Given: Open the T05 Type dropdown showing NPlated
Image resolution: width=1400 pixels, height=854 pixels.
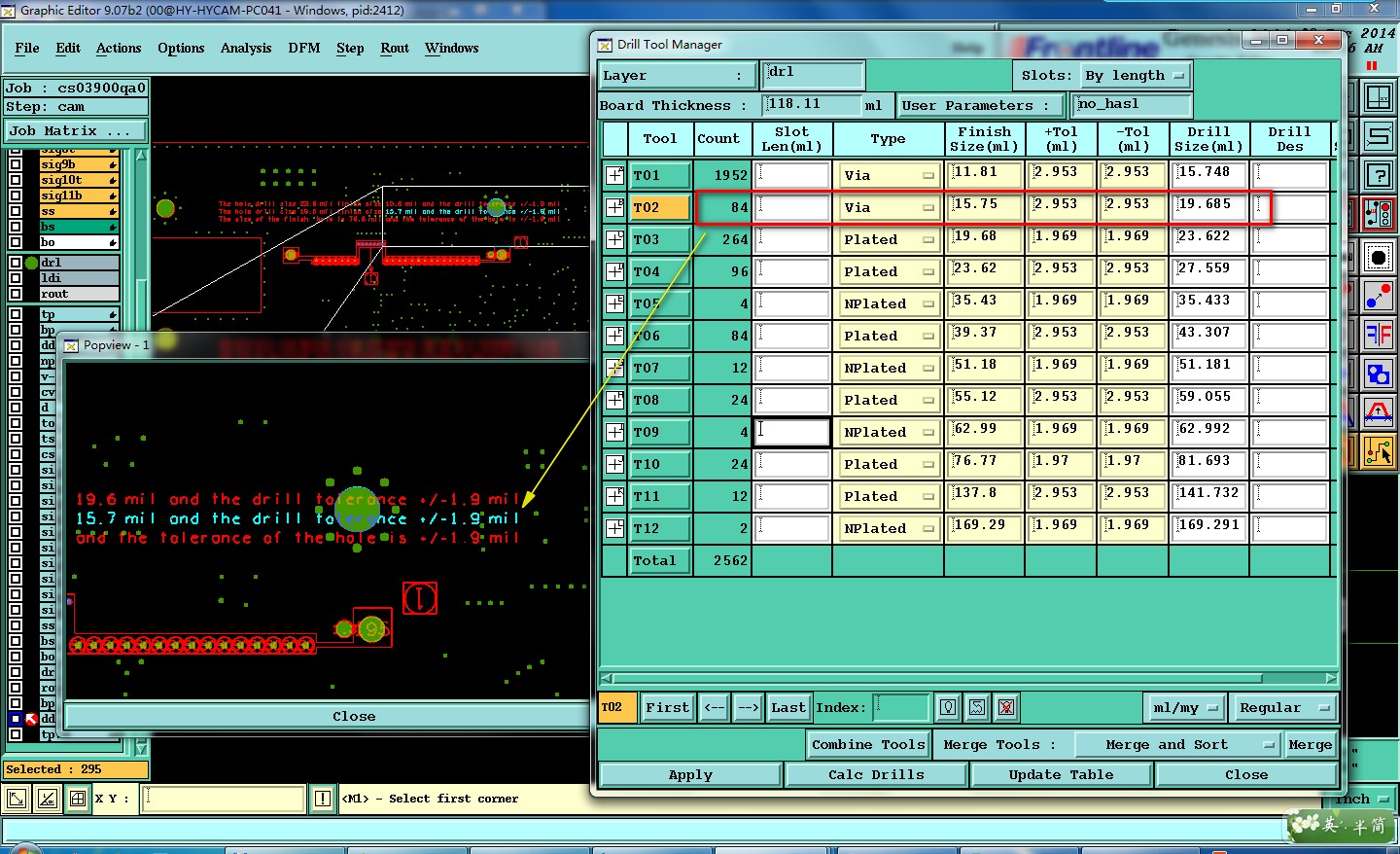Looking at the screenshot, I should [x=888, y=303].
